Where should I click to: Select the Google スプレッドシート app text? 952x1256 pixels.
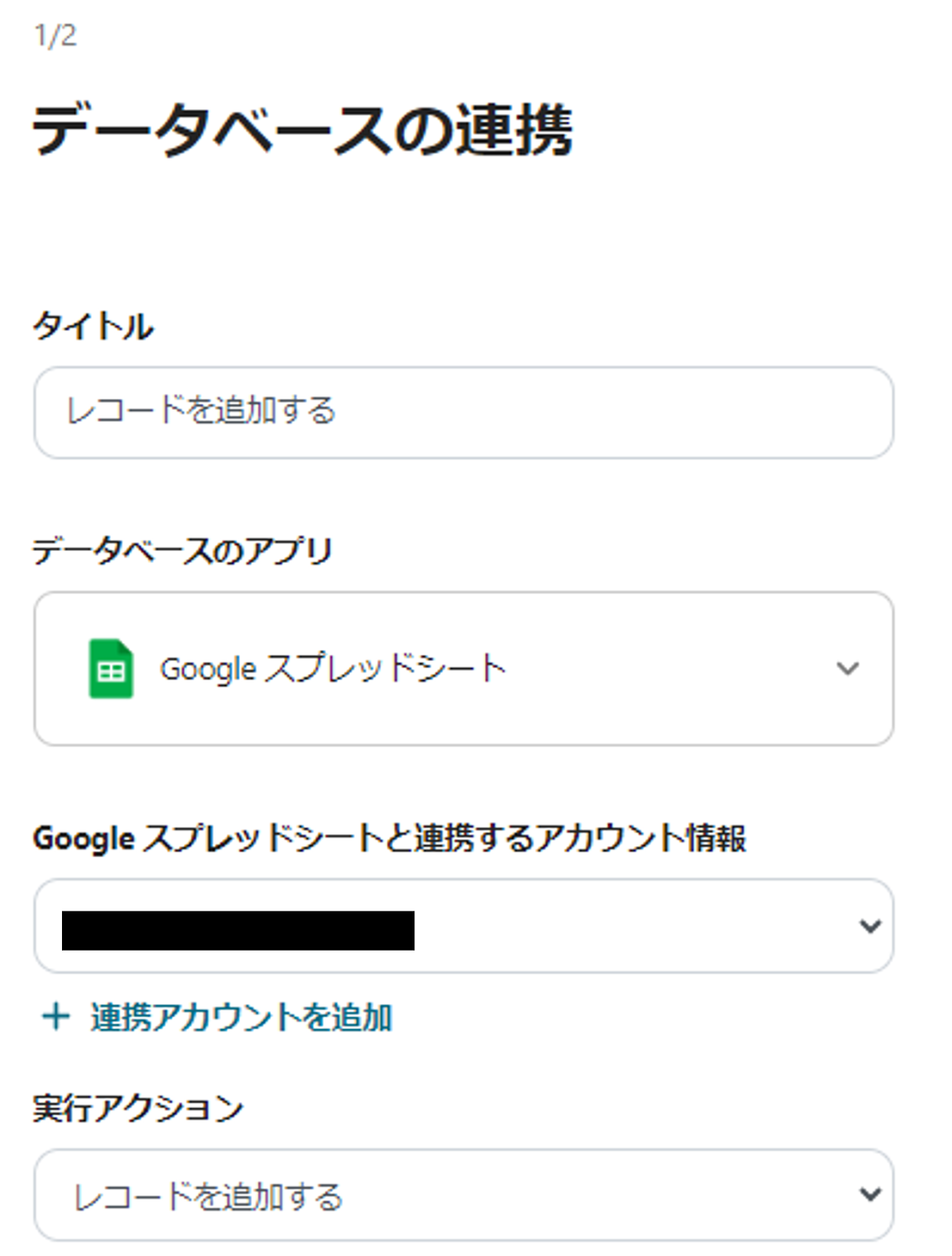[334, 669]
